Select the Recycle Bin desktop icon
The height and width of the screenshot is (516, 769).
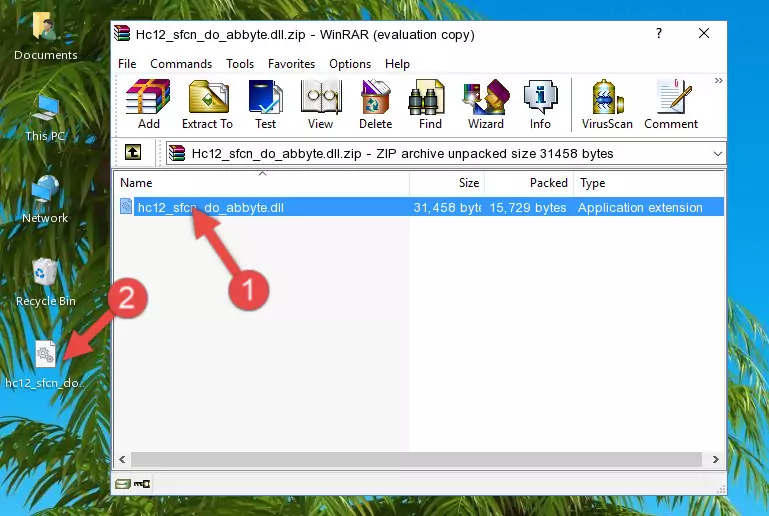tap(45, 283)
